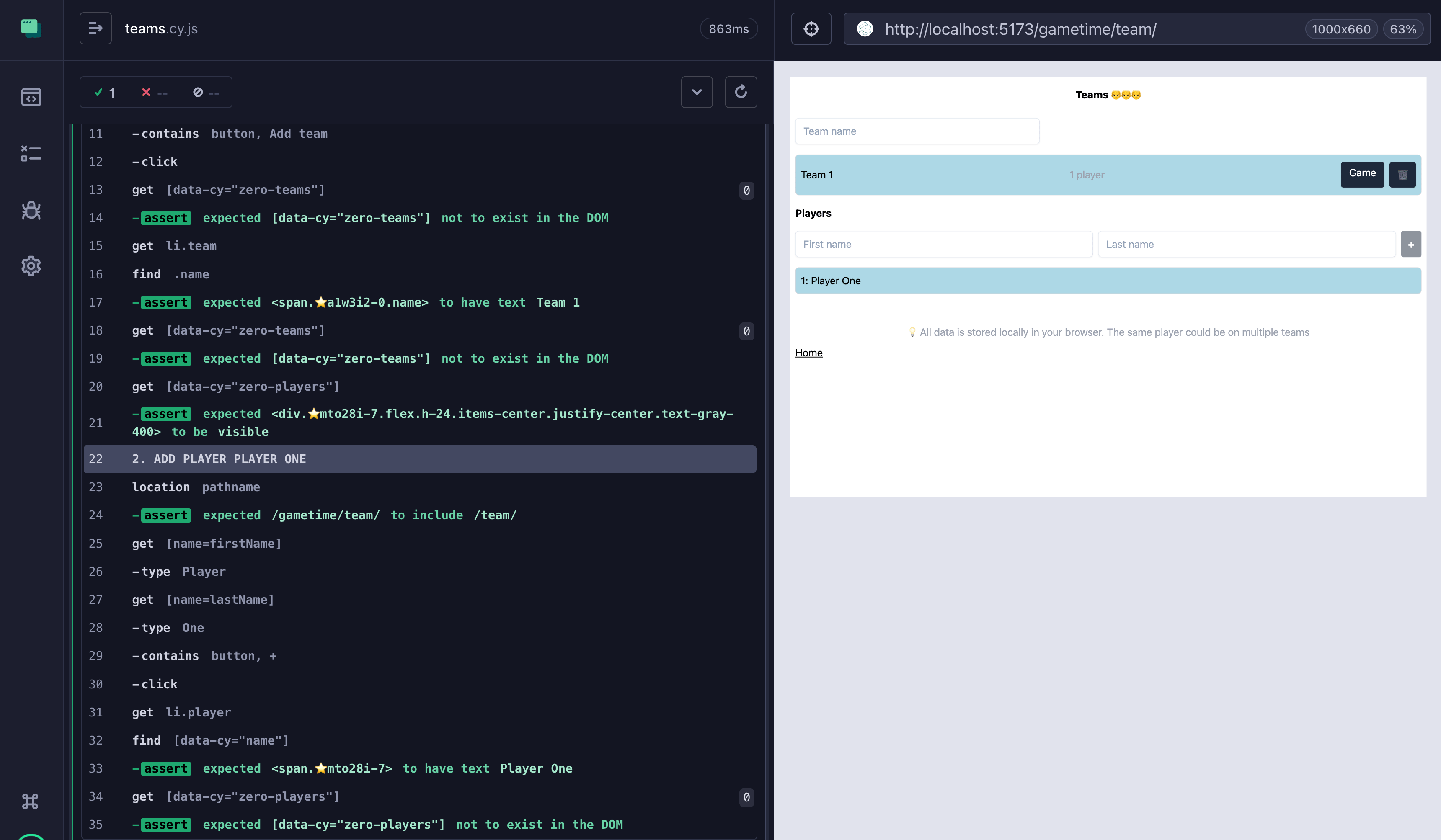
Task: Click the 863ms duration badge
Action: (x=728, y=28)
